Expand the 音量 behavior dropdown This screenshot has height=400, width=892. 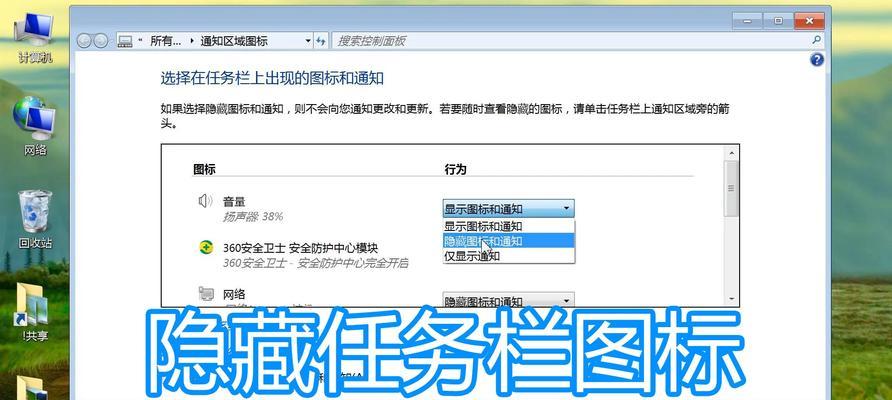coord(509,208)
